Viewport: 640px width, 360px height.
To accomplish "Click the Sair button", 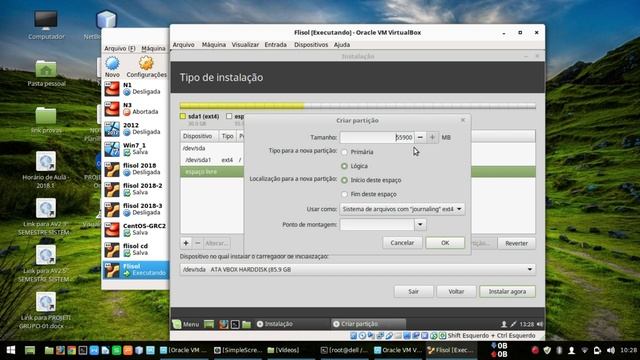I will coord(413,291).
